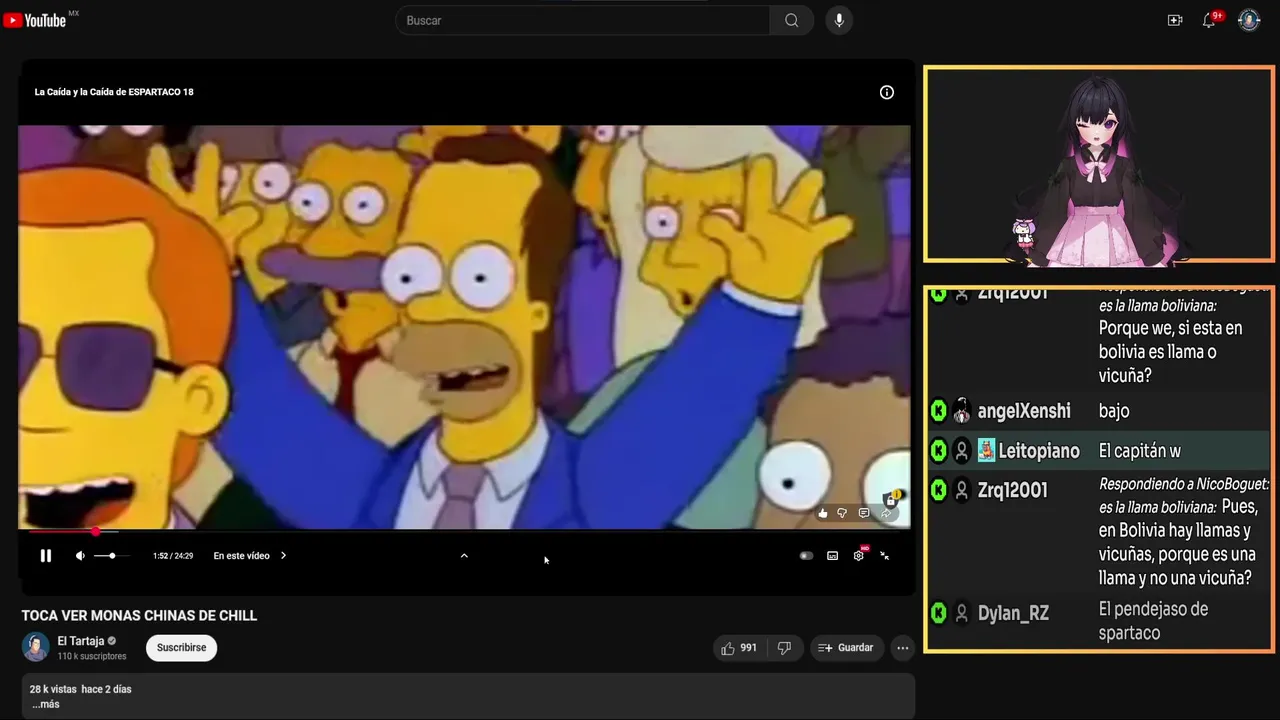Exit full screen with the shrink arrows

[884, 556]
